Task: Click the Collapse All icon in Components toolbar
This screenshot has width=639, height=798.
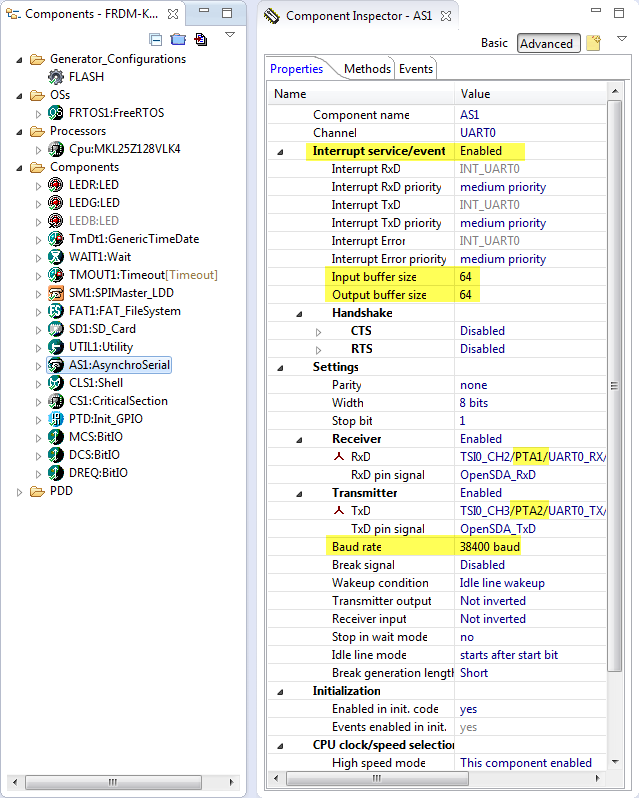Action: [156, 40]
